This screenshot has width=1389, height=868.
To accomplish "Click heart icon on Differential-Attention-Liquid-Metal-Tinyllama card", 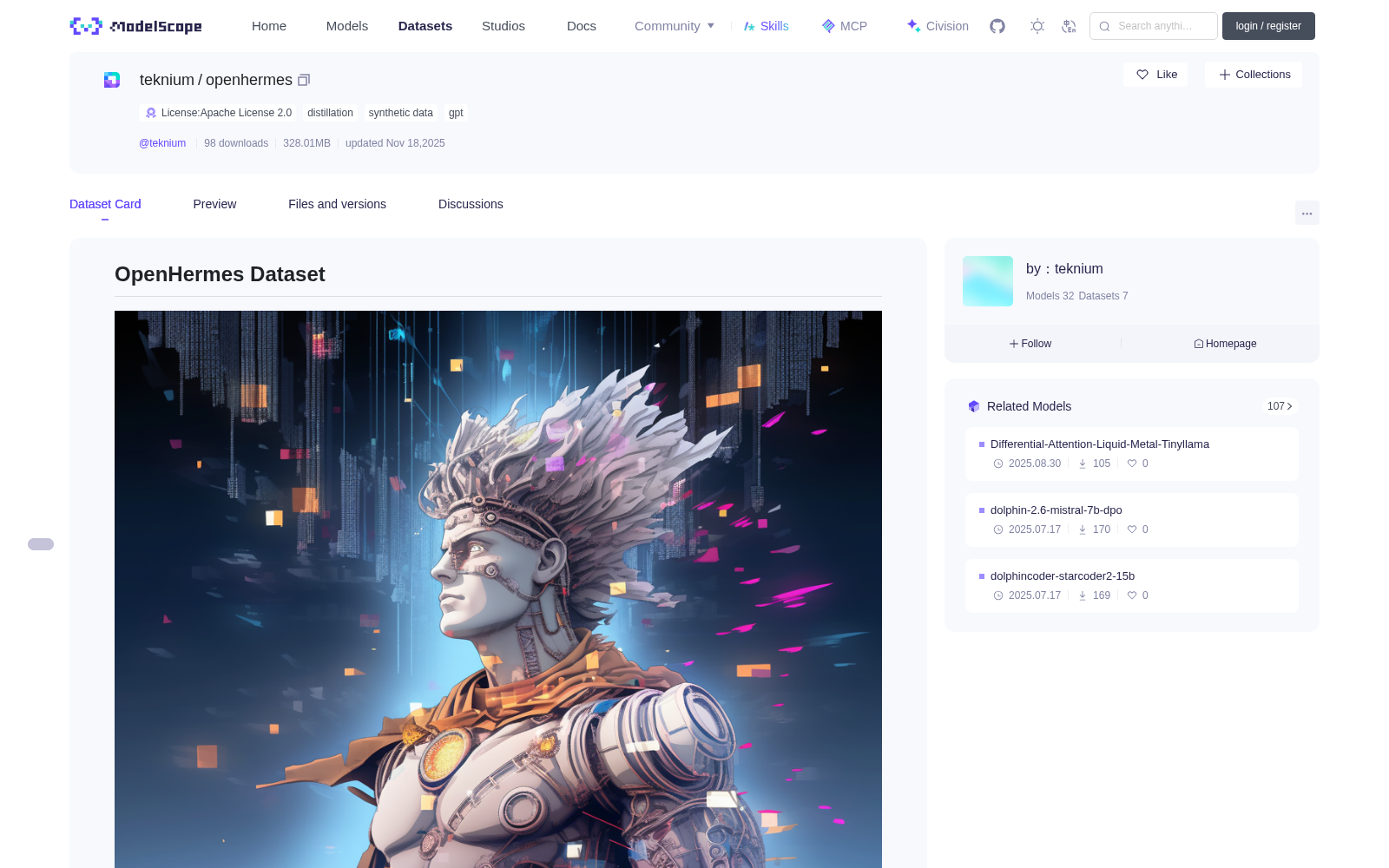I will (1132, 464).
